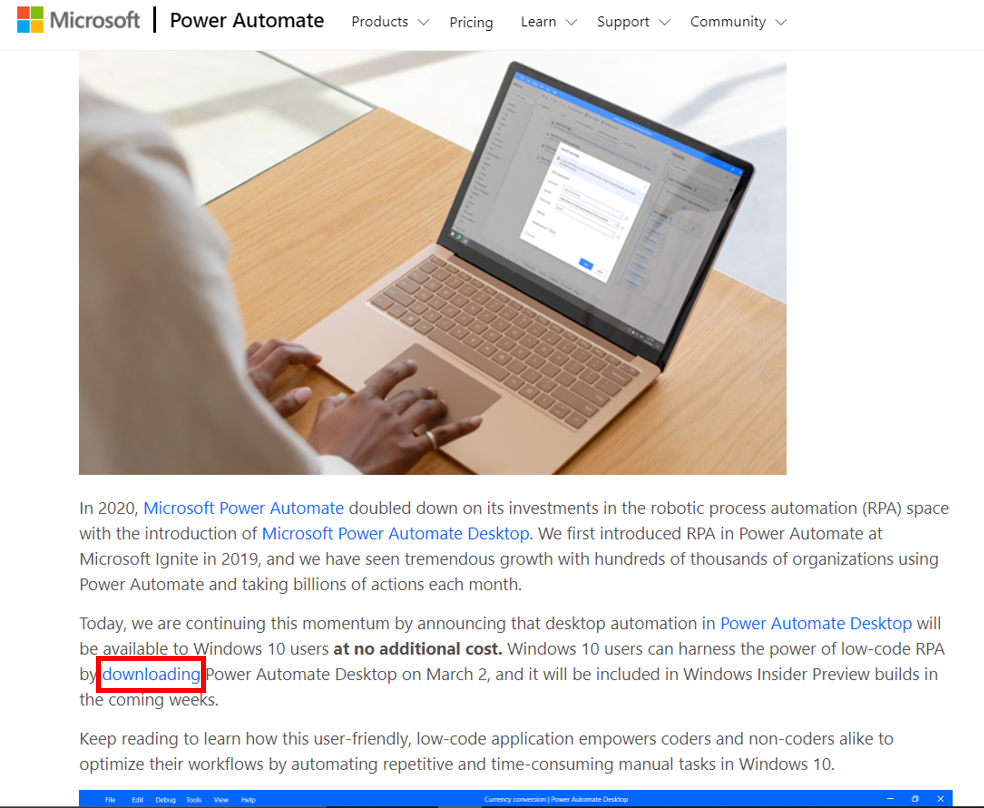Open the Pricing page
This screenshot has width=984, height=808.
[x=471, y=23]
